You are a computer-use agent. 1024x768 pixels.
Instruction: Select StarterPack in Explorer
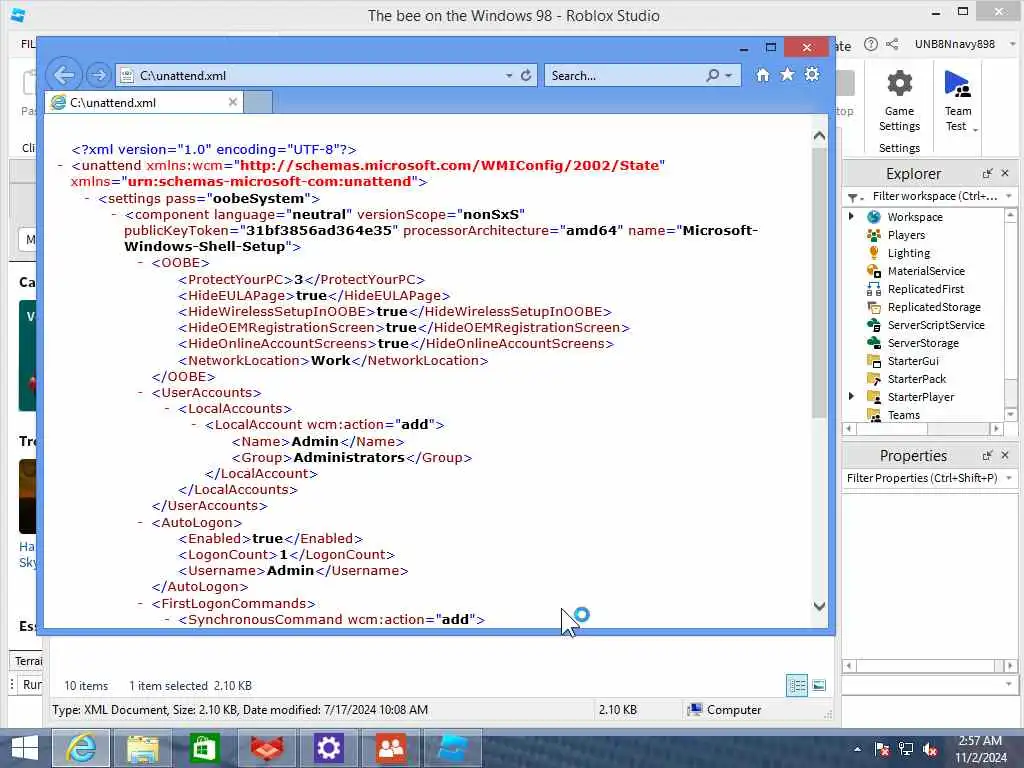(916, 379)
